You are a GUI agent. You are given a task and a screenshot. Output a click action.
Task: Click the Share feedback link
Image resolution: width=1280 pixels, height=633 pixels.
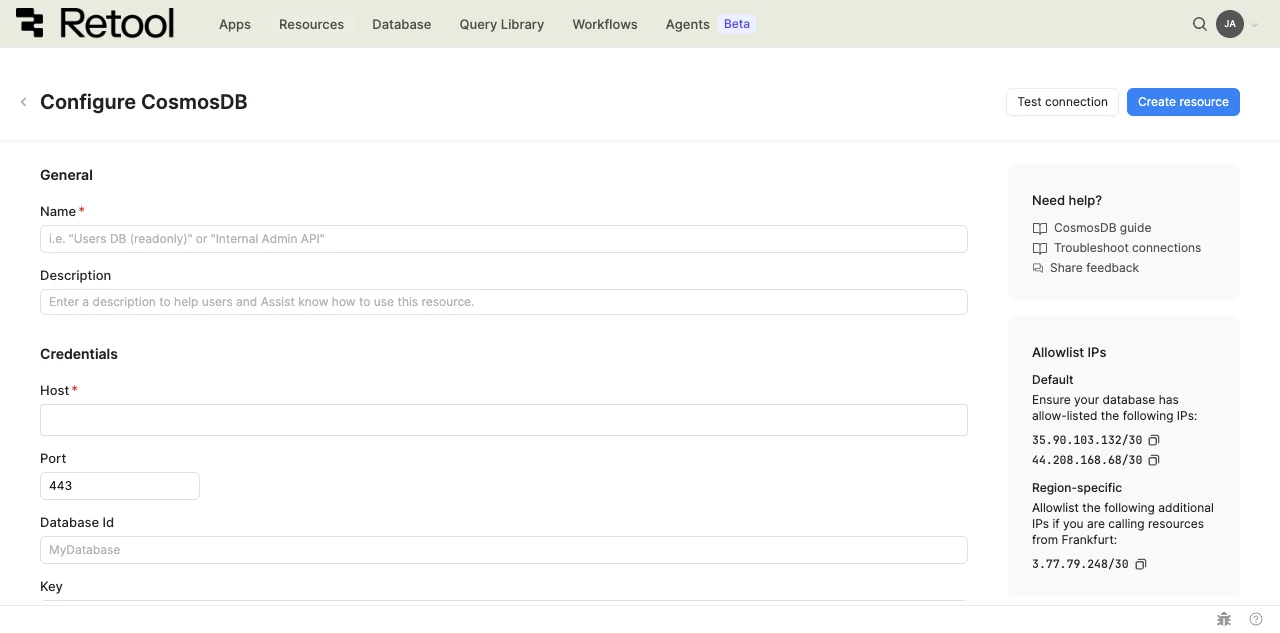coord(1094,268)
